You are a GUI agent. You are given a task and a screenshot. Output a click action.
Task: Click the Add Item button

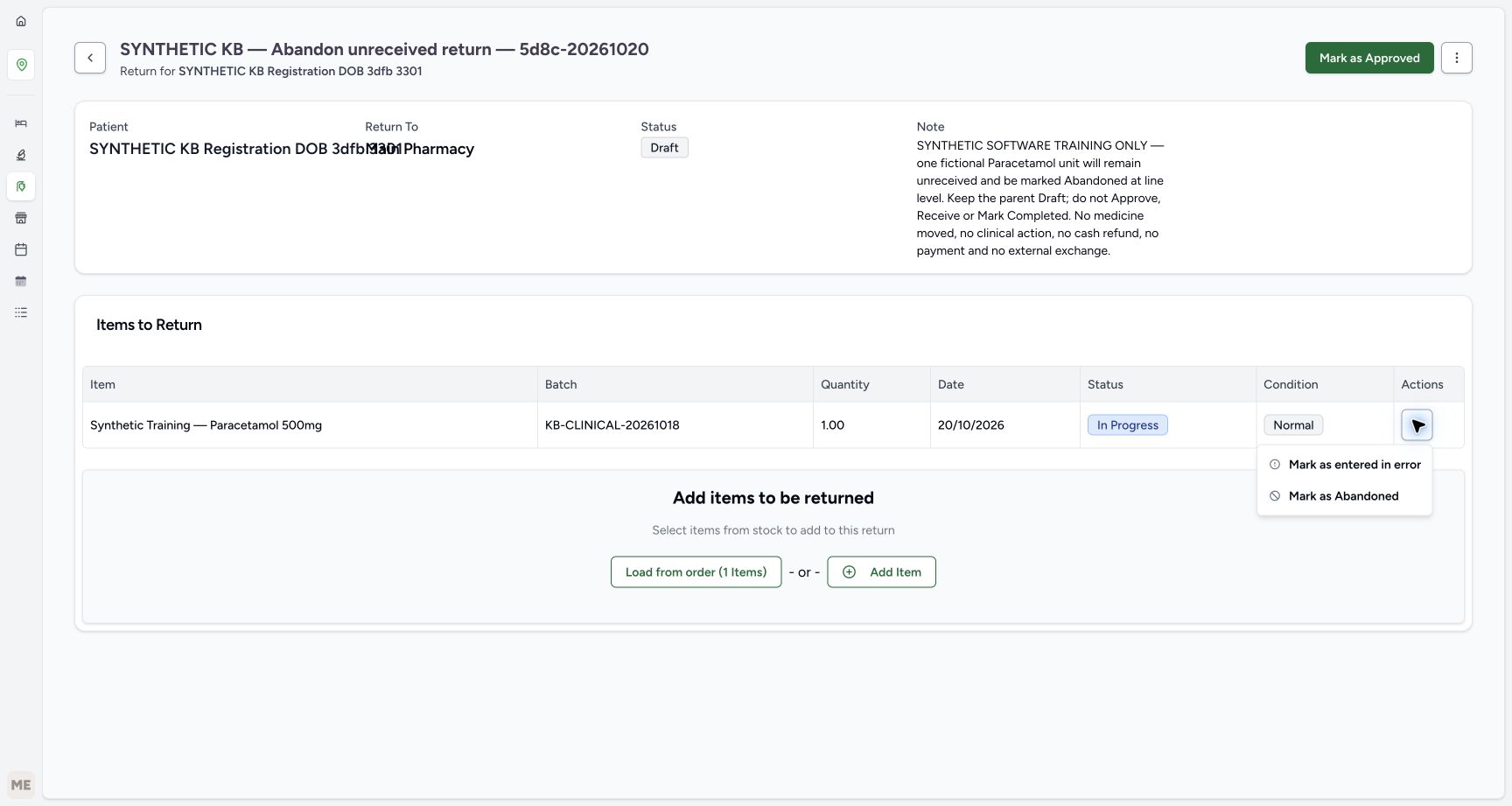click(881, 572)
